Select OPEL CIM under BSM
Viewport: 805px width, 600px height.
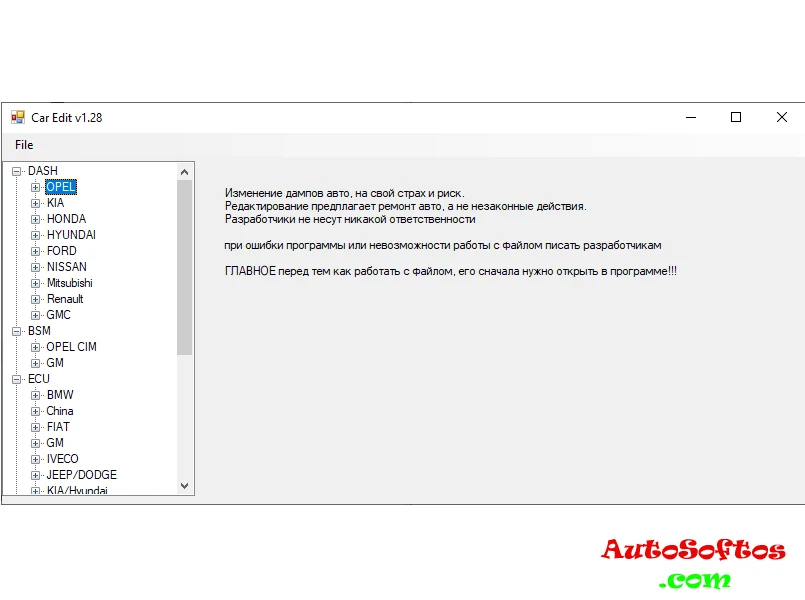tap(71, 347)
